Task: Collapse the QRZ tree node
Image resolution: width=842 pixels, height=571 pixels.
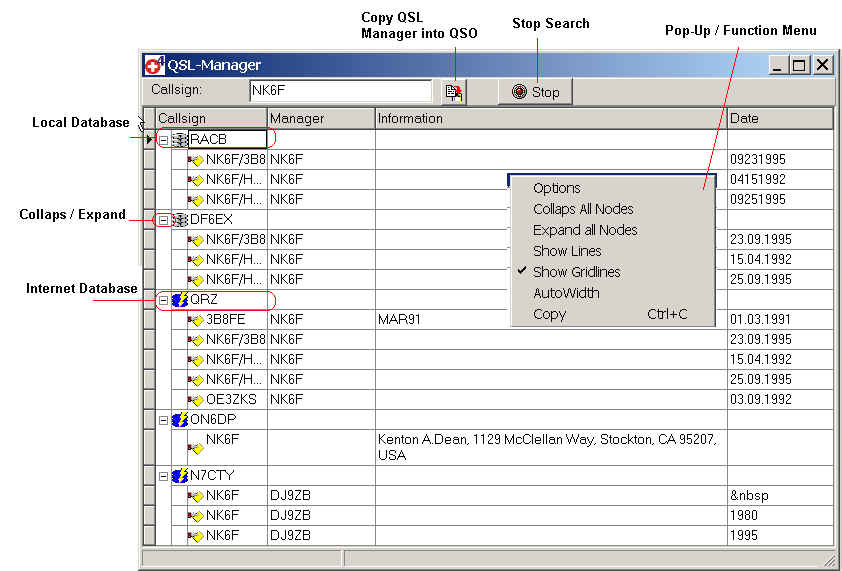Action: (x=163, y=300)
